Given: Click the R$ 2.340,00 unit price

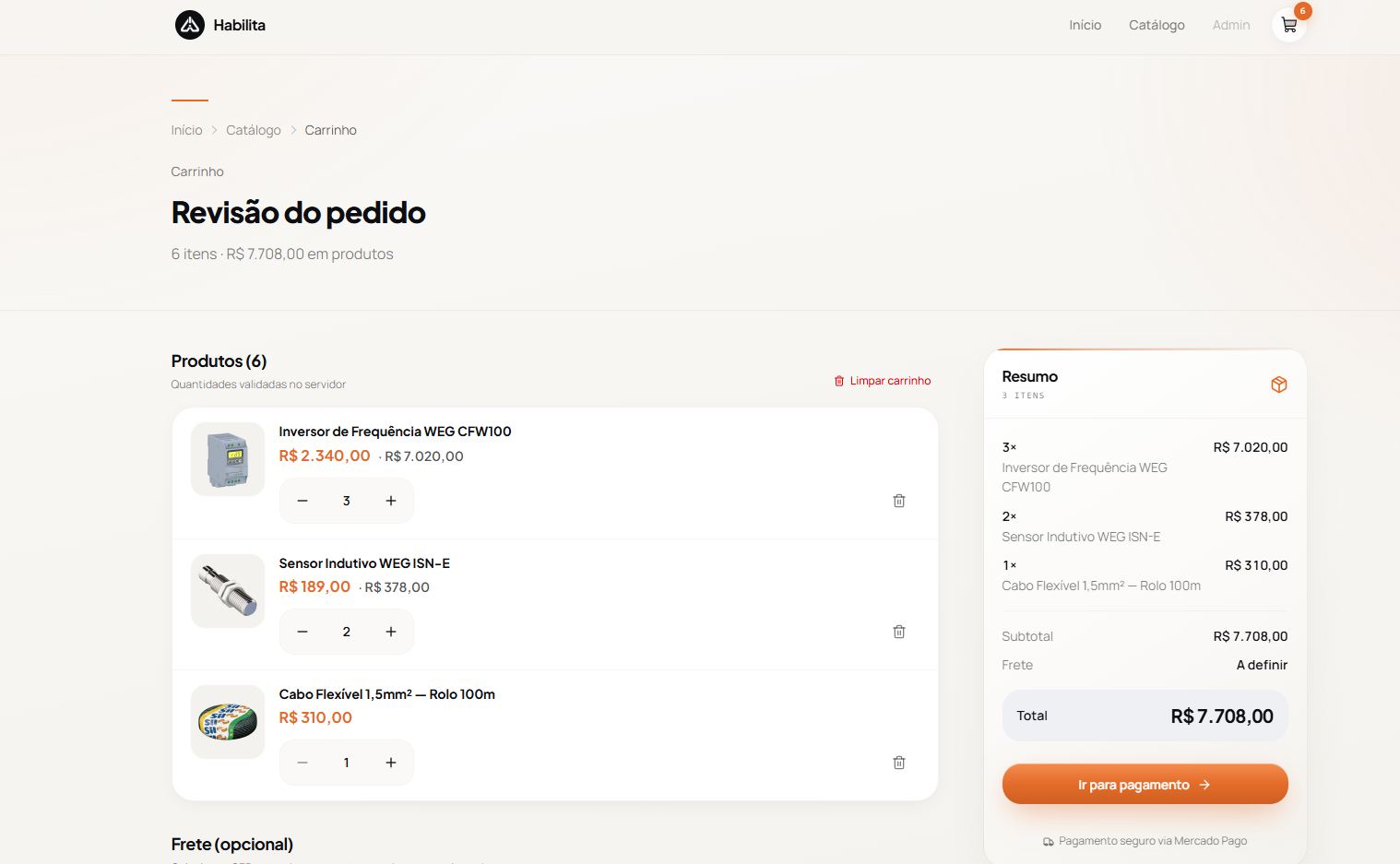Looking at the screenshot, I should (x=325, y=456).
